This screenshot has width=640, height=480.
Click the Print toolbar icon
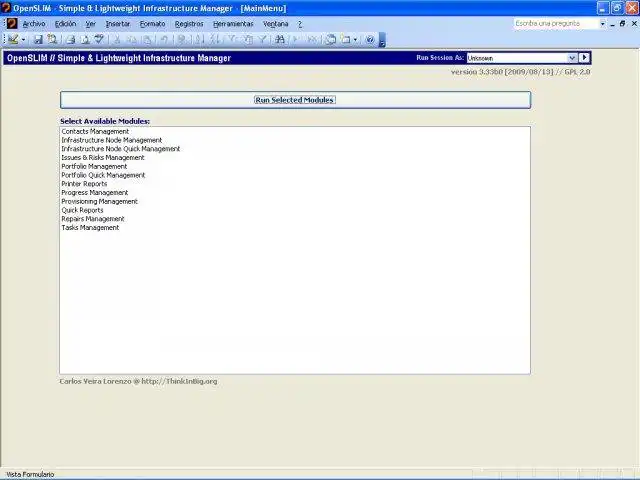click(71, 39)
